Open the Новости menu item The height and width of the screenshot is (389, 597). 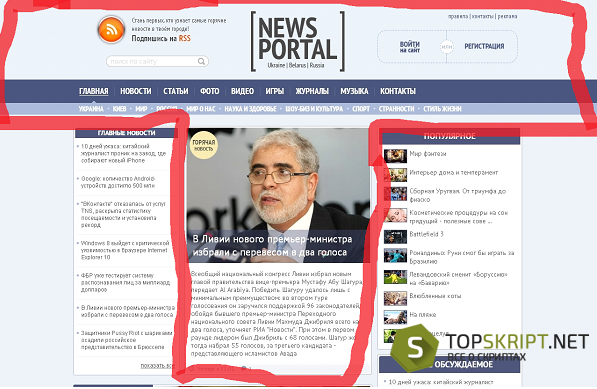coord(136,91)
